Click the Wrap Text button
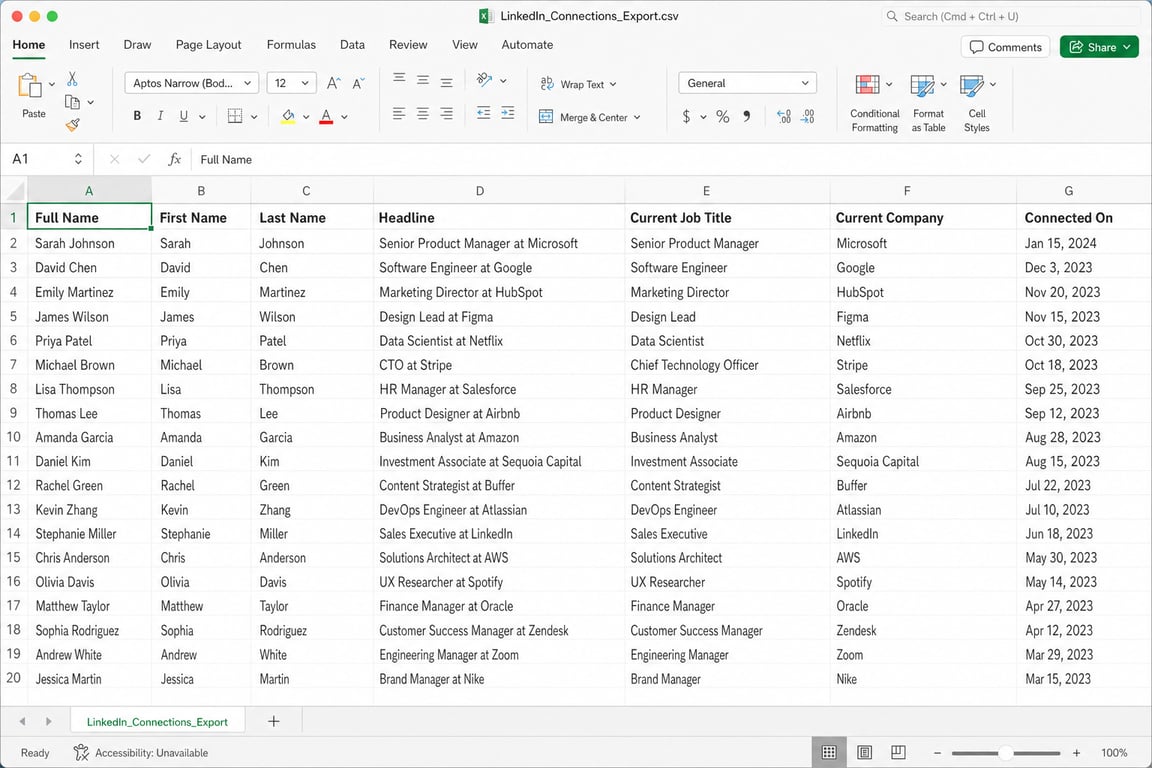The image size is (1152, 768). (578, 84)
